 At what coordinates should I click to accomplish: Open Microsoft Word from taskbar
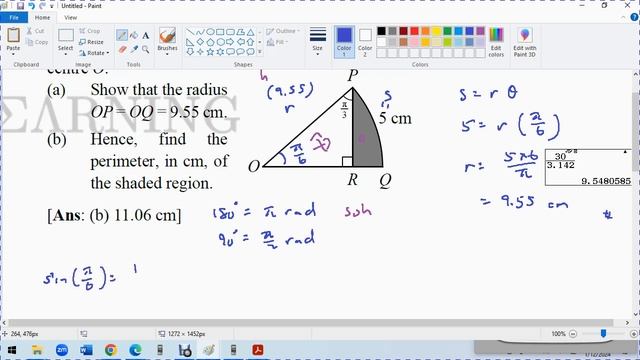click(86, 350)
